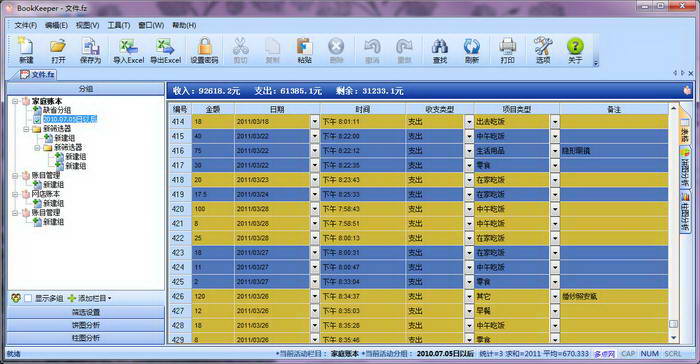Screen dimensions: 700x364
Task: Click the 分组 panel header
Action: pyautogui.click(x=86, y=89)
